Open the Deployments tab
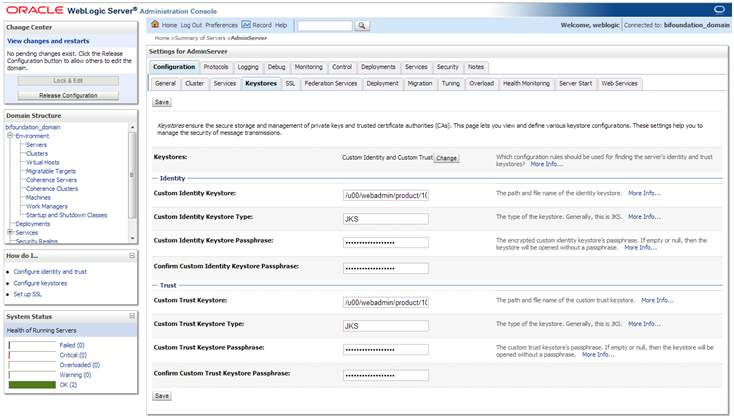The image size is (734, 418). coord(378,67)
